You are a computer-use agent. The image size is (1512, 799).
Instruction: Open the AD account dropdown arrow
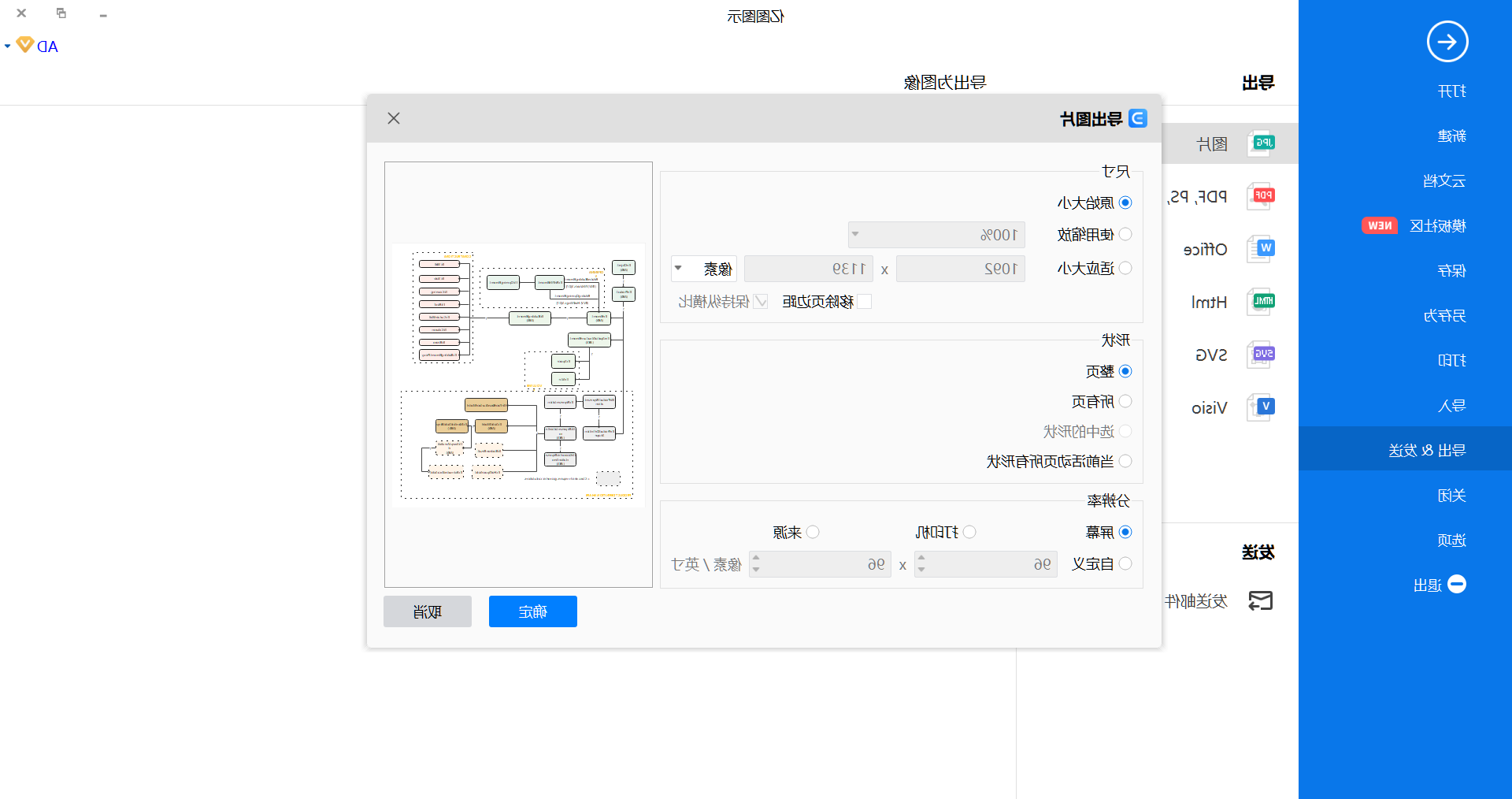coord(8,46)
